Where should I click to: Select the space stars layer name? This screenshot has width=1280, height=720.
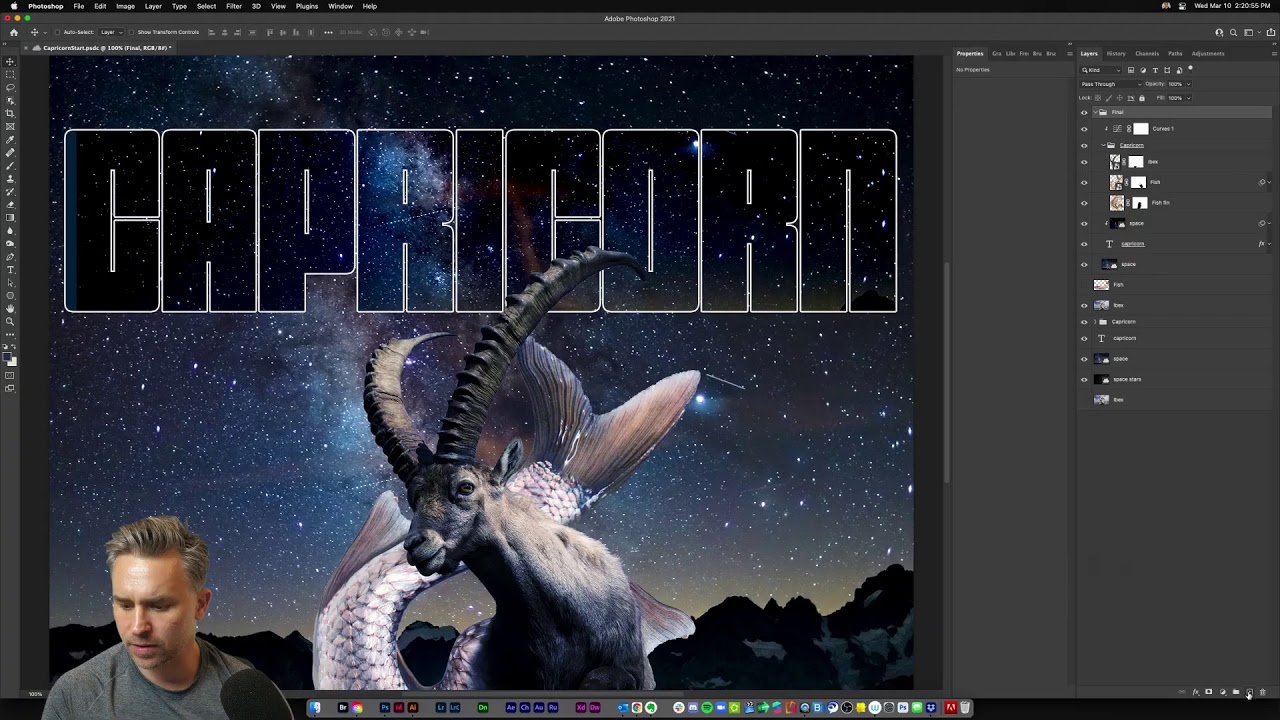pos(1127,379)
